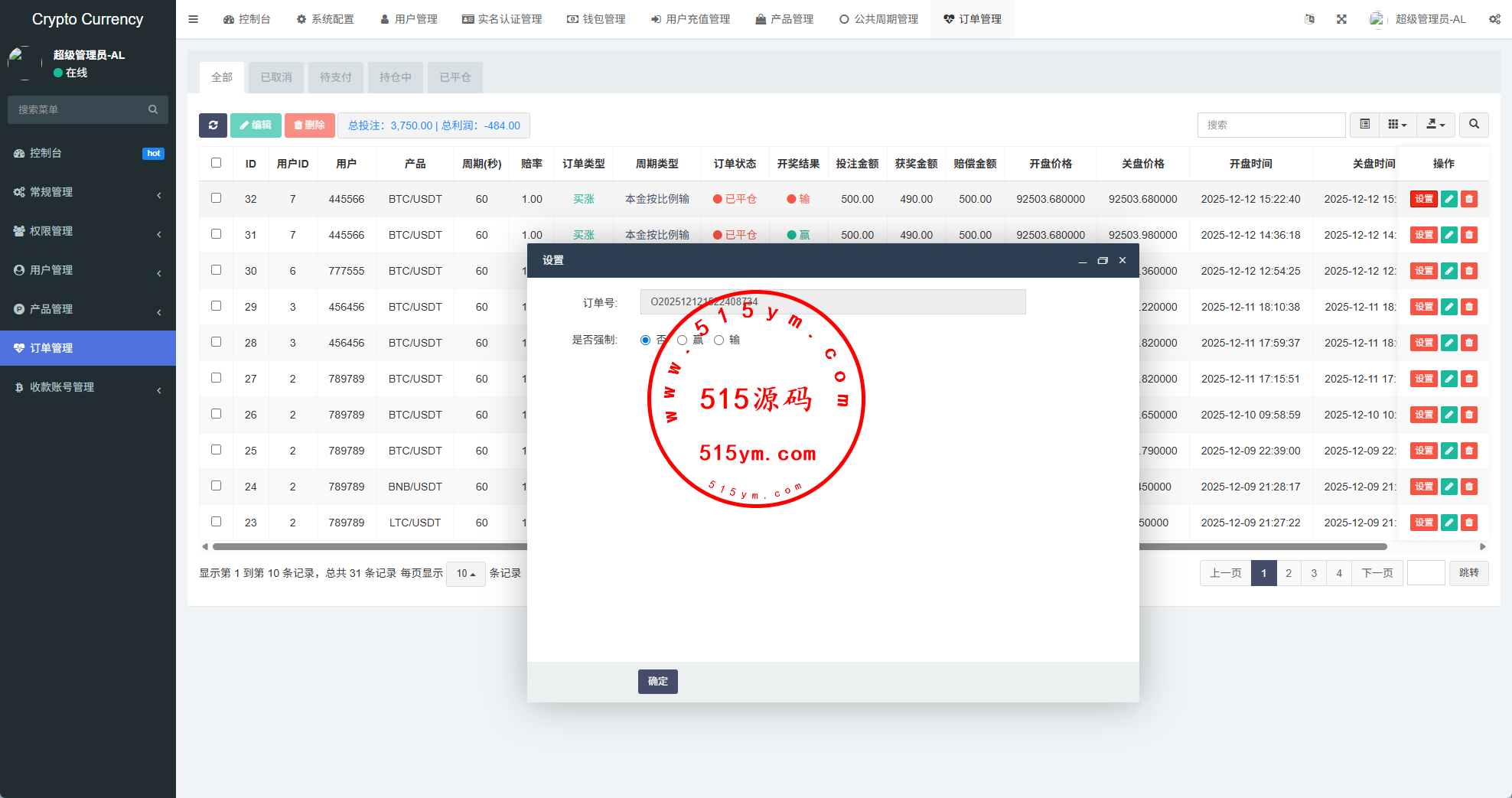This screenshot has height=798, width=1512.
Task: Click the refresh table icon button
Action: [213, 125]
